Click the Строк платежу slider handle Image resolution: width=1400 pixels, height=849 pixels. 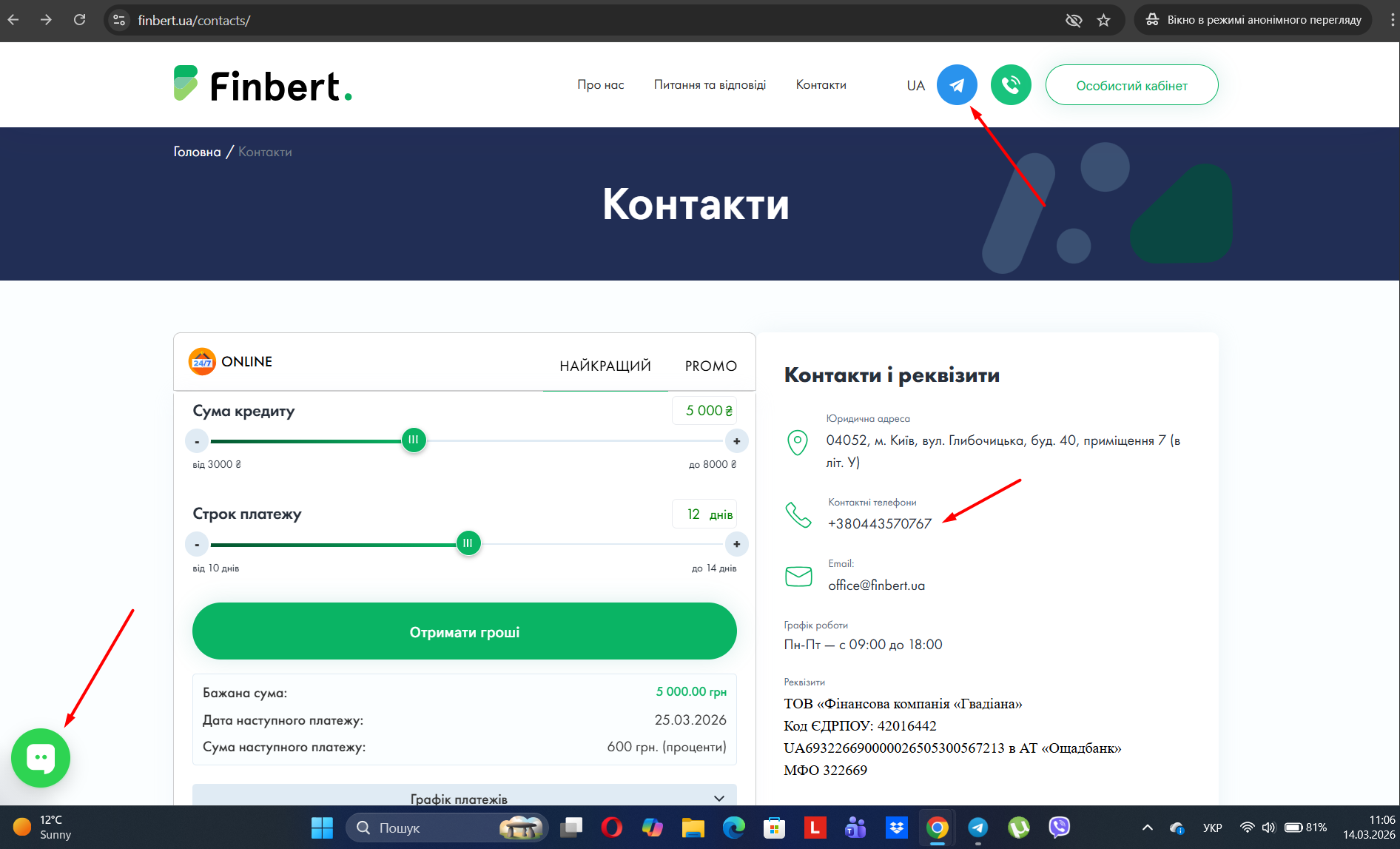point(468,543)
